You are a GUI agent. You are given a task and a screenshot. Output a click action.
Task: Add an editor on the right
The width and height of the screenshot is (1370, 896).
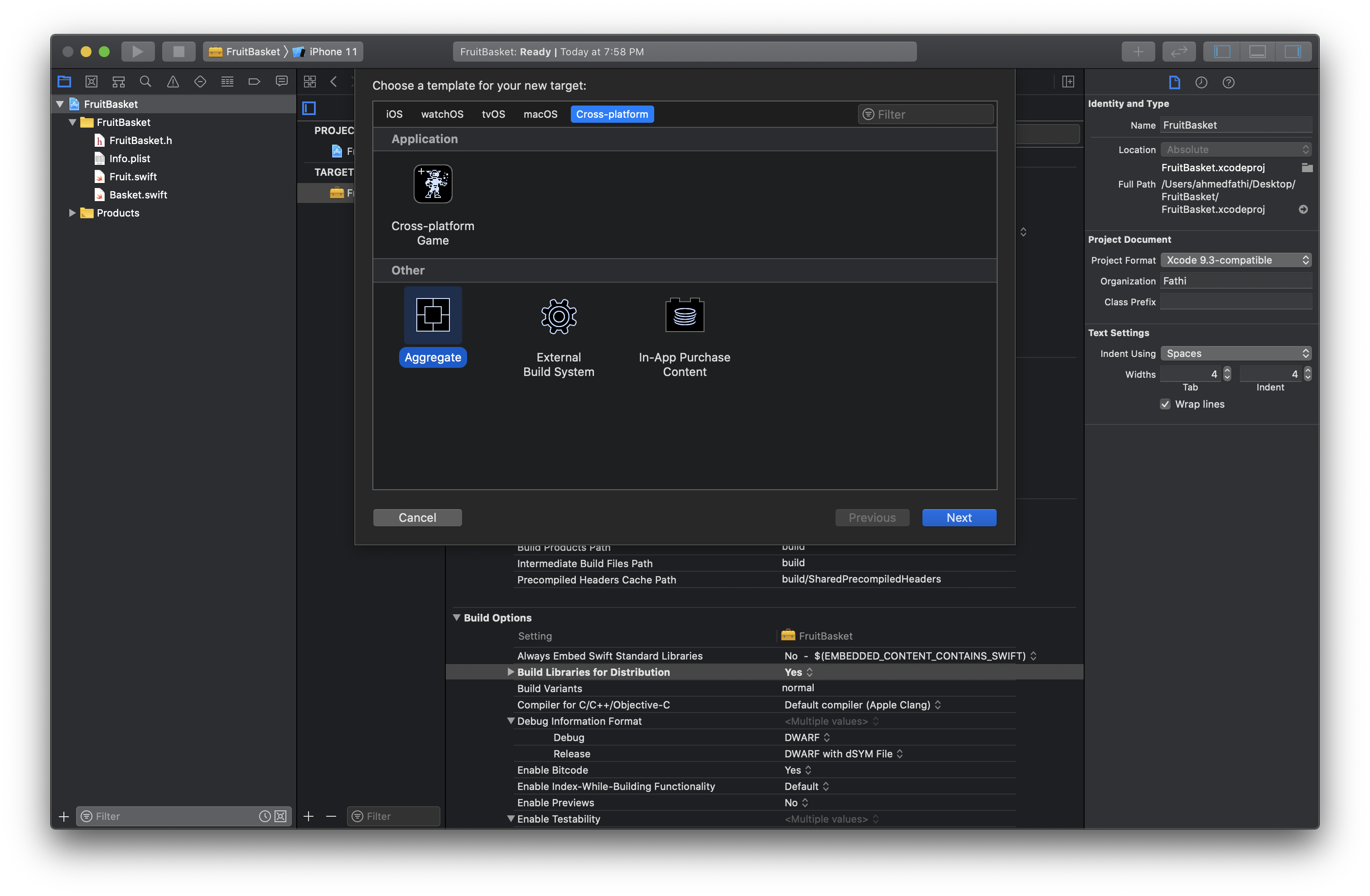tap(1068, 82)
